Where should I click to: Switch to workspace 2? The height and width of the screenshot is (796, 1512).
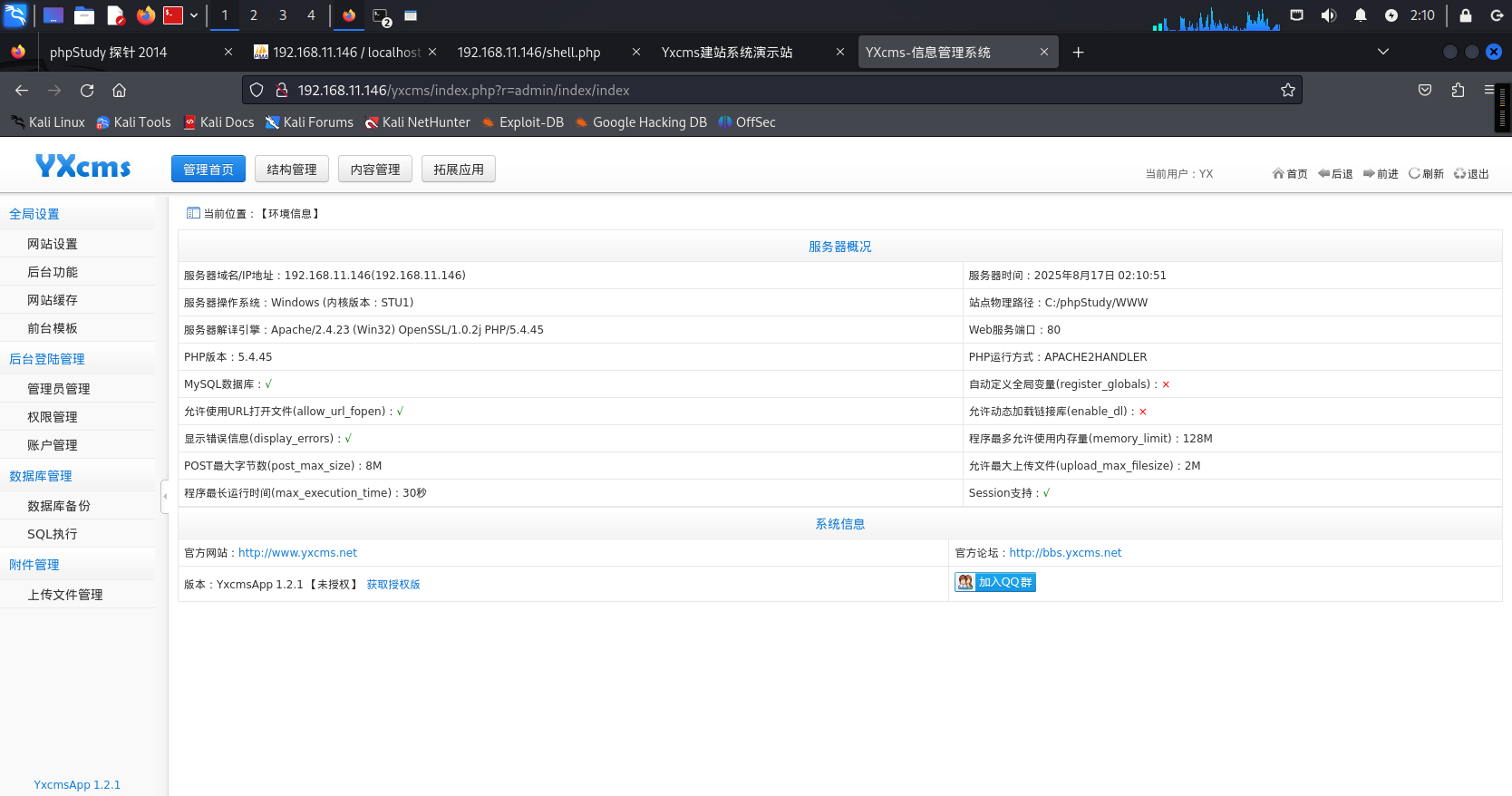click(254, 15)
